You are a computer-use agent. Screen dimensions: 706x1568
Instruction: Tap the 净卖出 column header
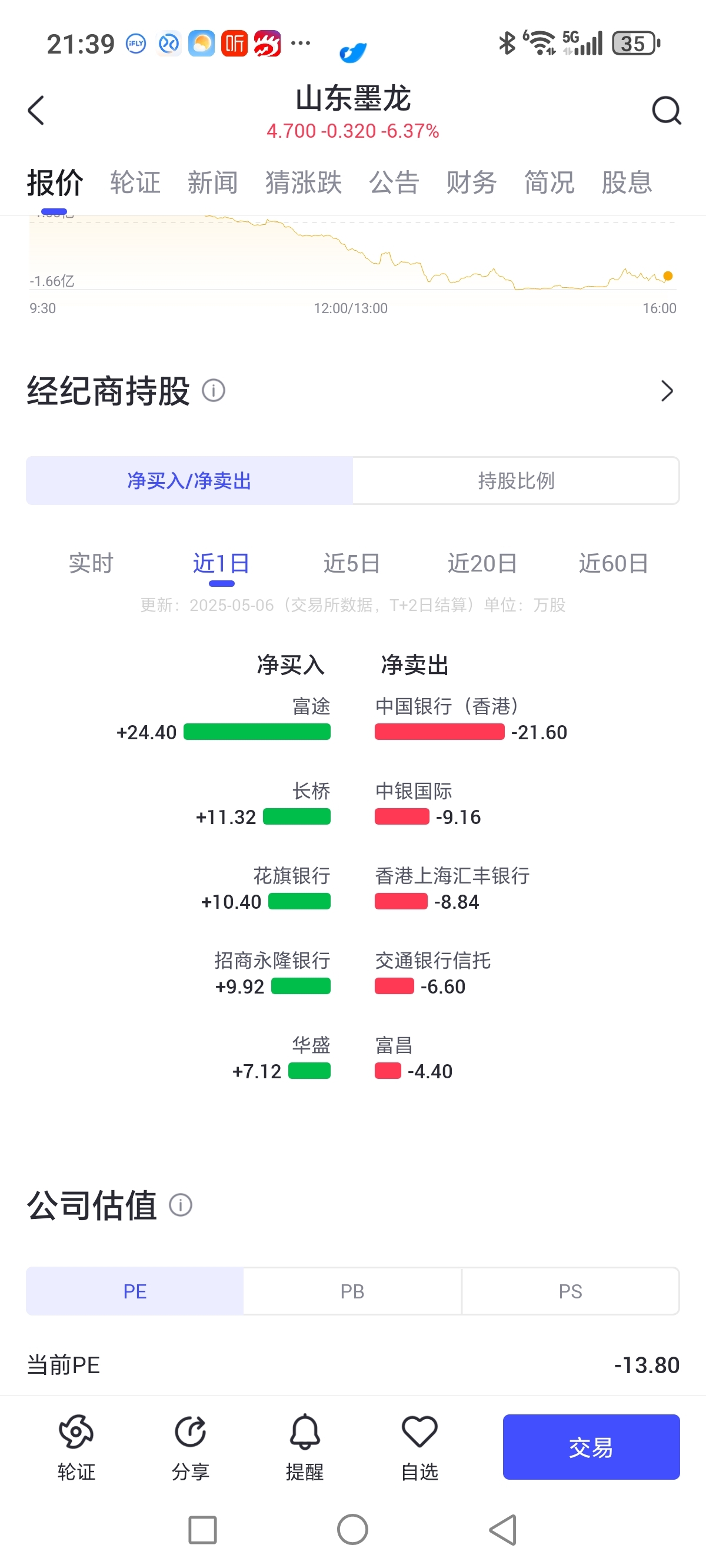[414, 664]
